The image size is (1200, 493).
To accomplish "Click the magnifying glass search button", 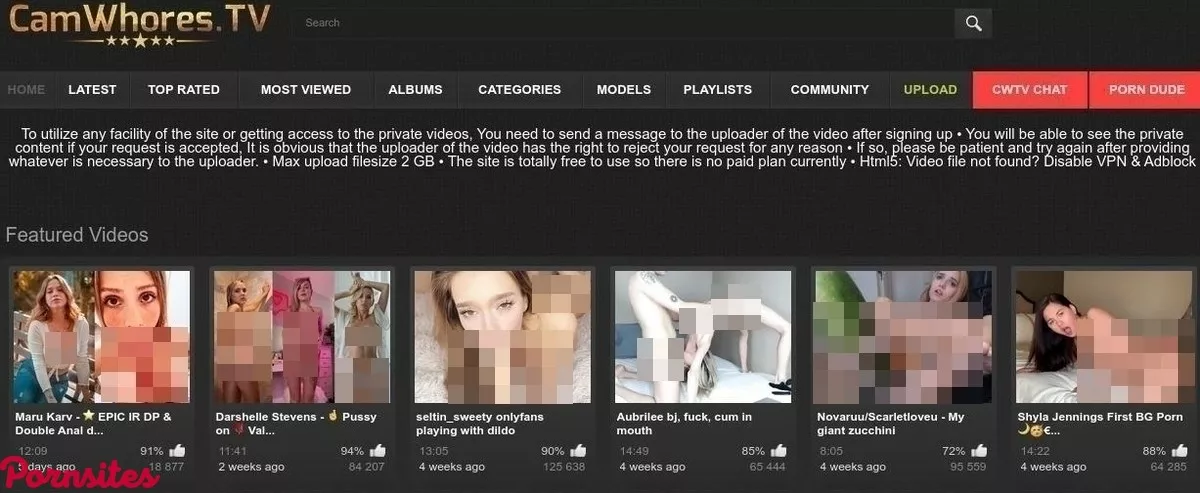I will pos(972,23).
